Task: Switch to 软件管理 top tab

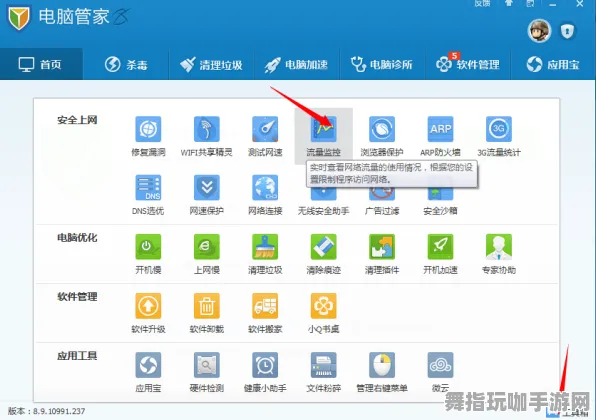Action: click(x=468, y=64)
